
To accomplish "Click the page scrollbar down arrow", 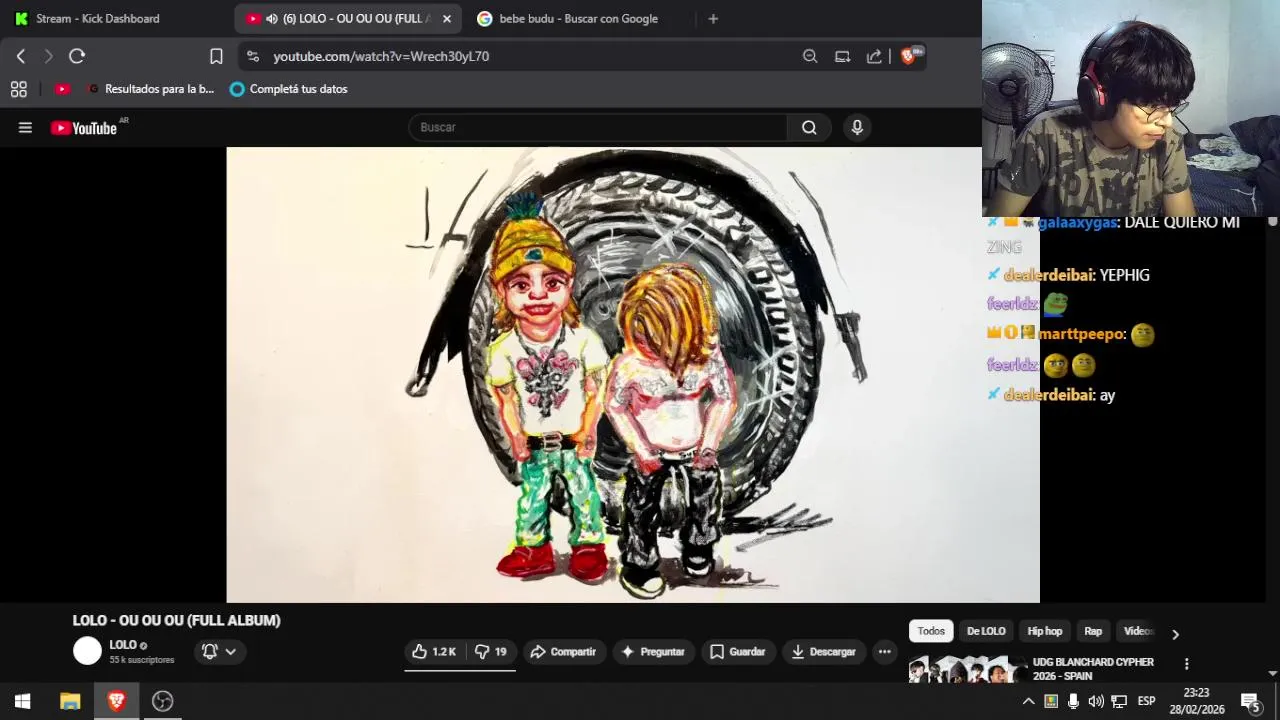I will [1273, 674].
